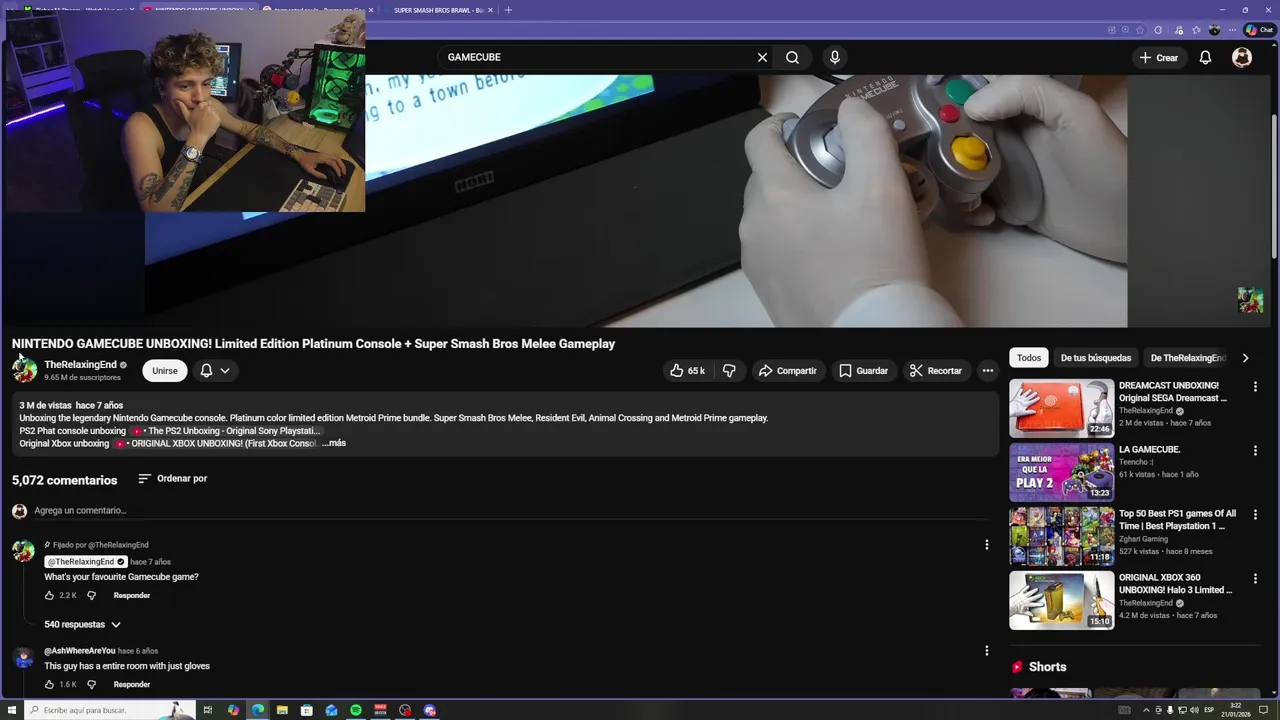Open DREAMCAST UNBOXING video thumbnail
Viewport: 1280px width, 720px height.
click(1061, 408)
